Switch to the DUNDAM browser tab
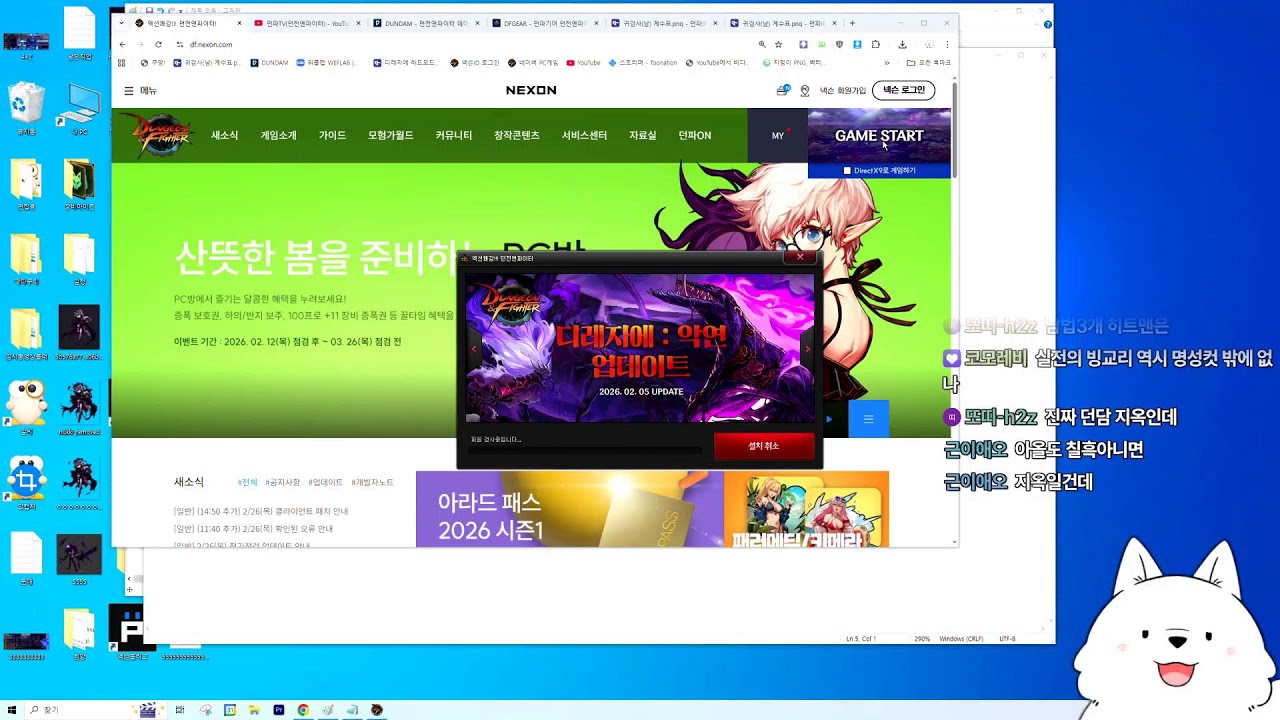This screenshot has width=1280, height=720. [425, 23]
